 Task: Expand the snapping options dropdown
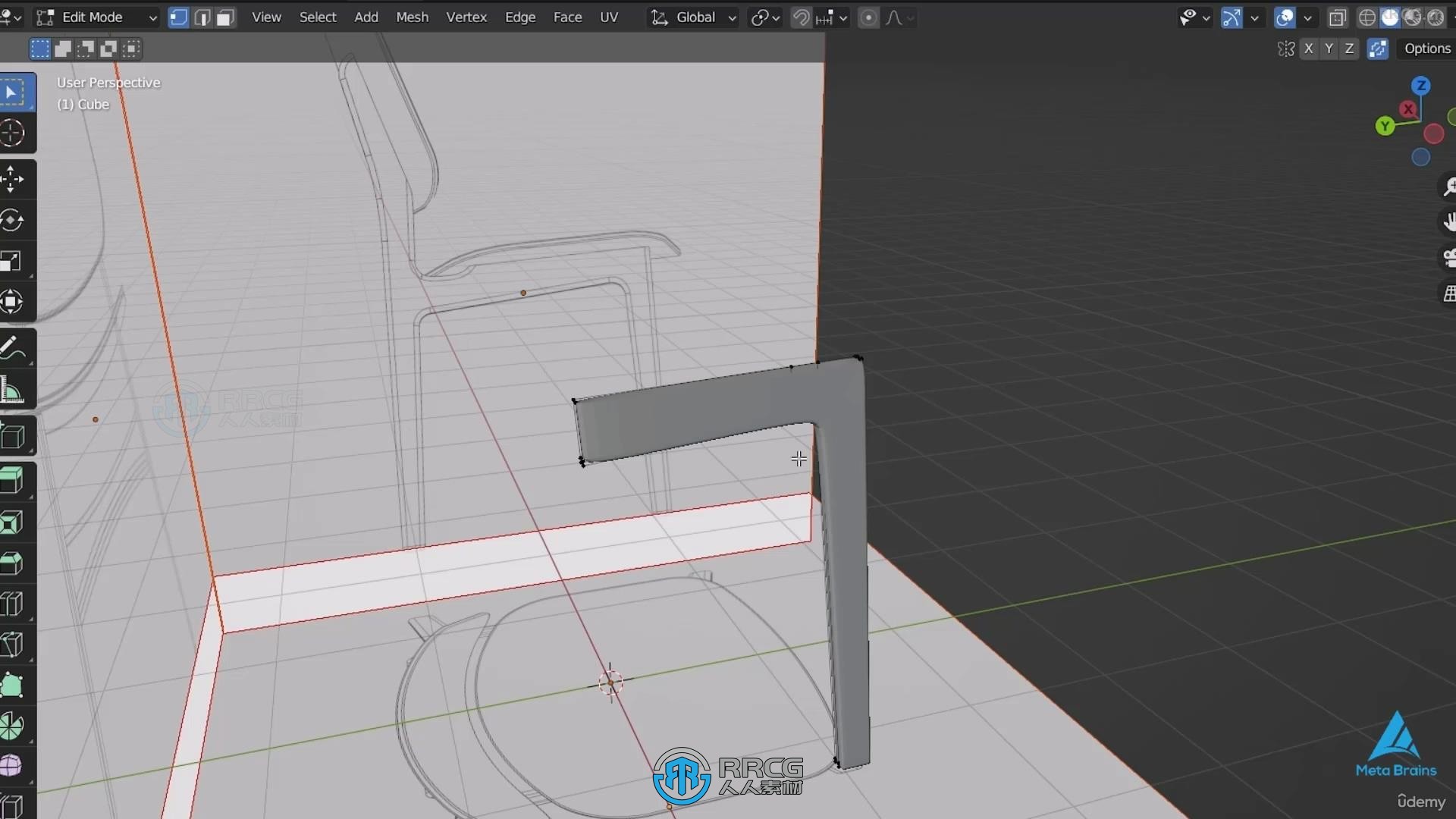(842, 17)
